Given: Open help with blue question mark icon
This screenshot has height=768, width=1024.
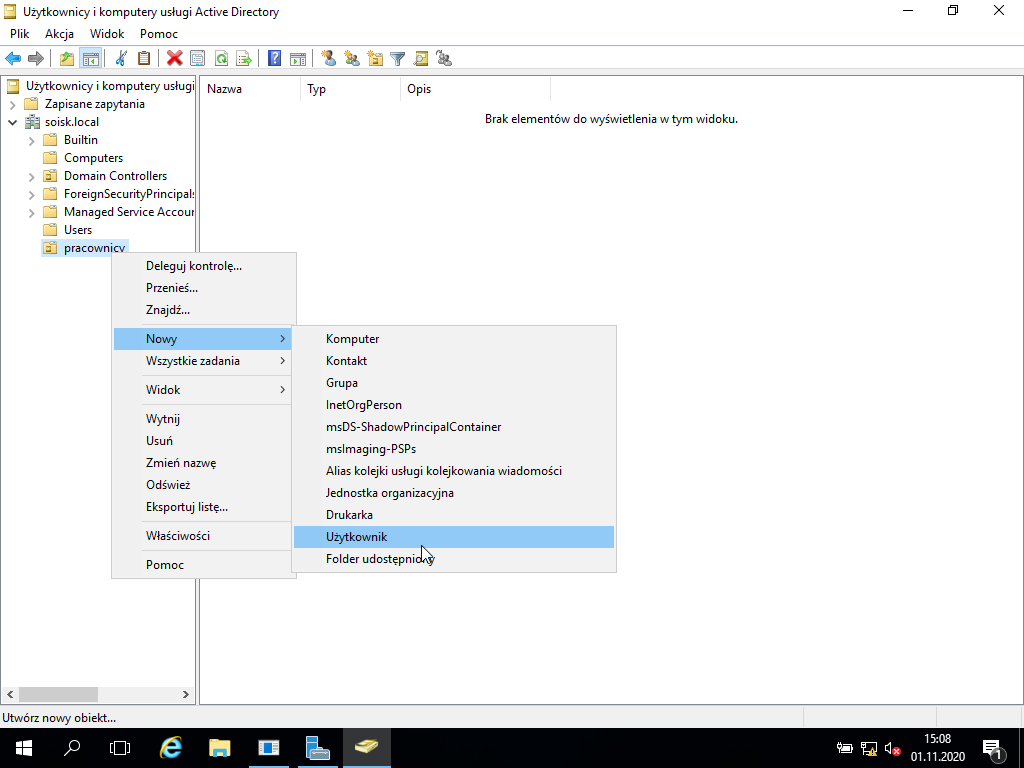Looking at the screenshot, I should pos(275,58).
